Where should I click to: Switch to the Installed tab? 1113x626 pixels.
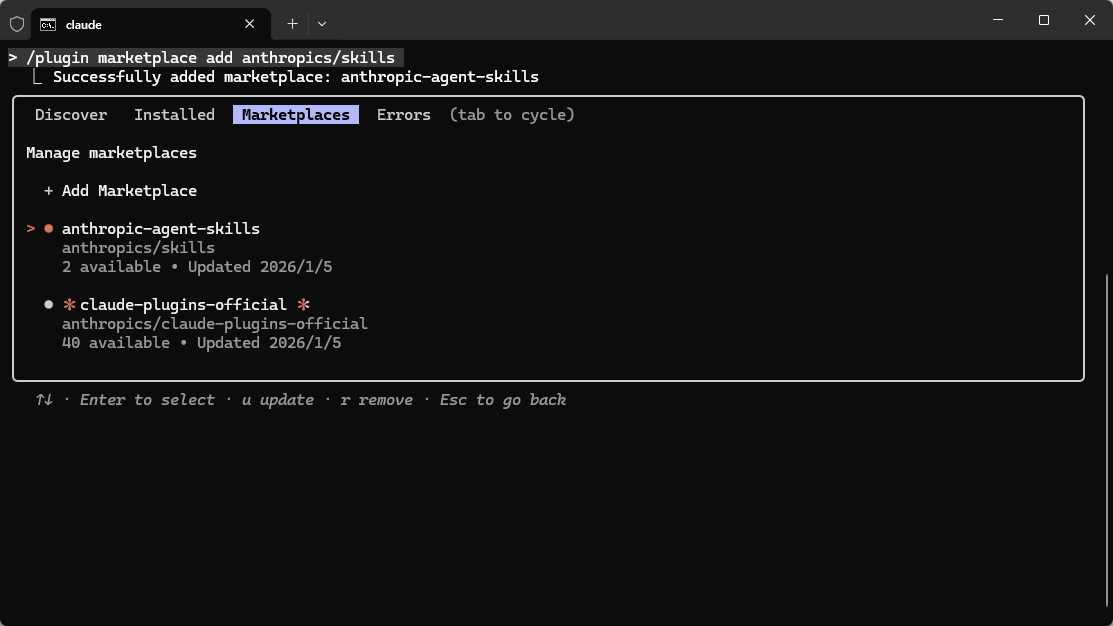[174, 115]
